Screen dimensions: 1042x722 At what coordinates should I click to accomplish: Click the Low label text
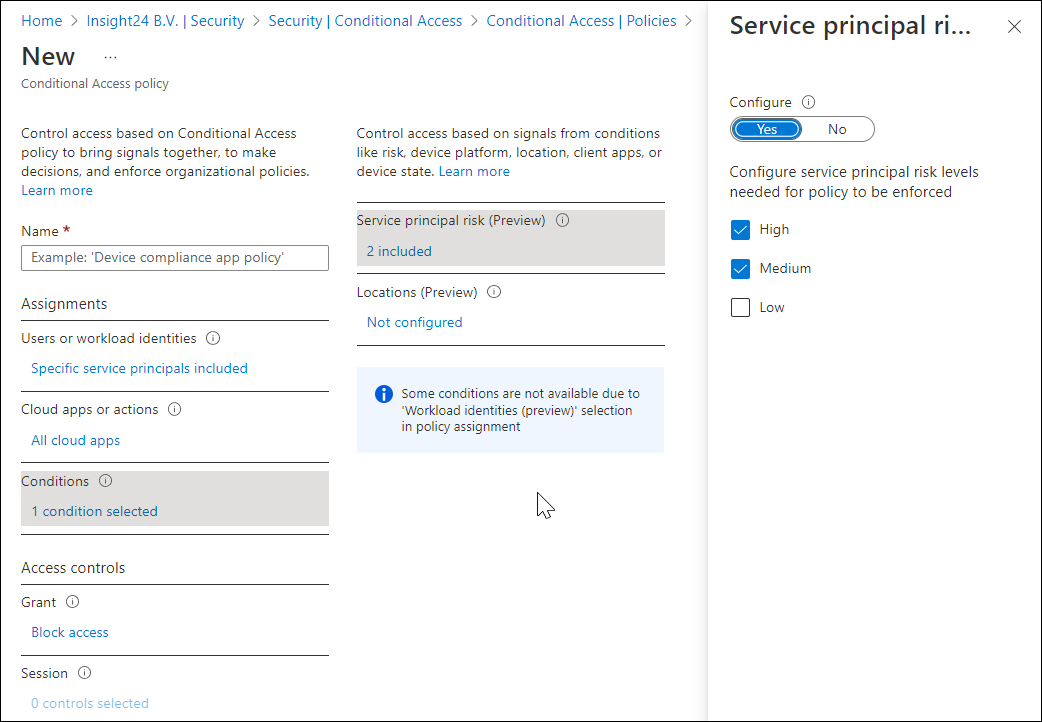pos(772,308)
